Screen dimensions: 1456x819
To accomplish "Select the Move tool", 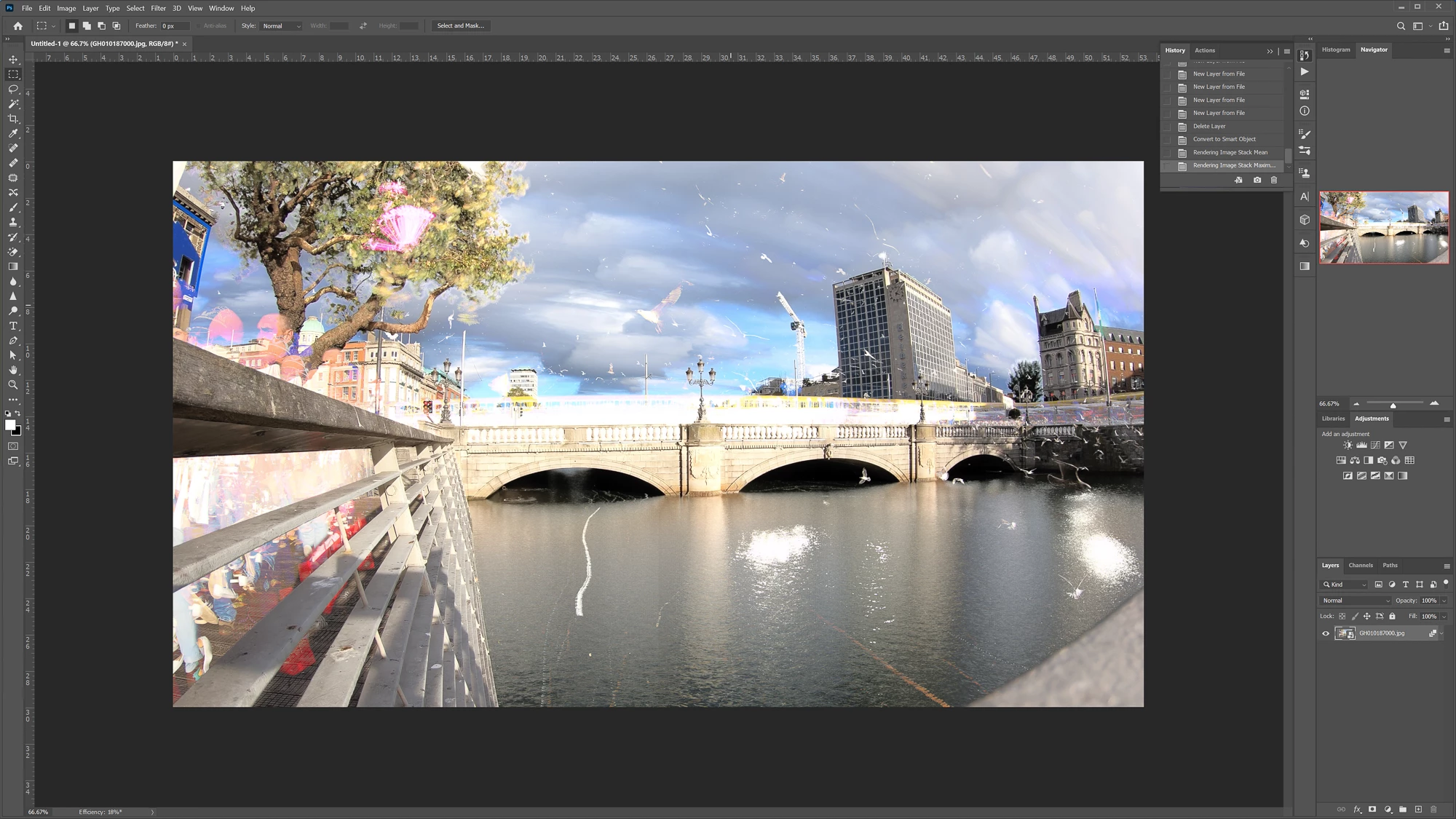I will click(13, 60).
